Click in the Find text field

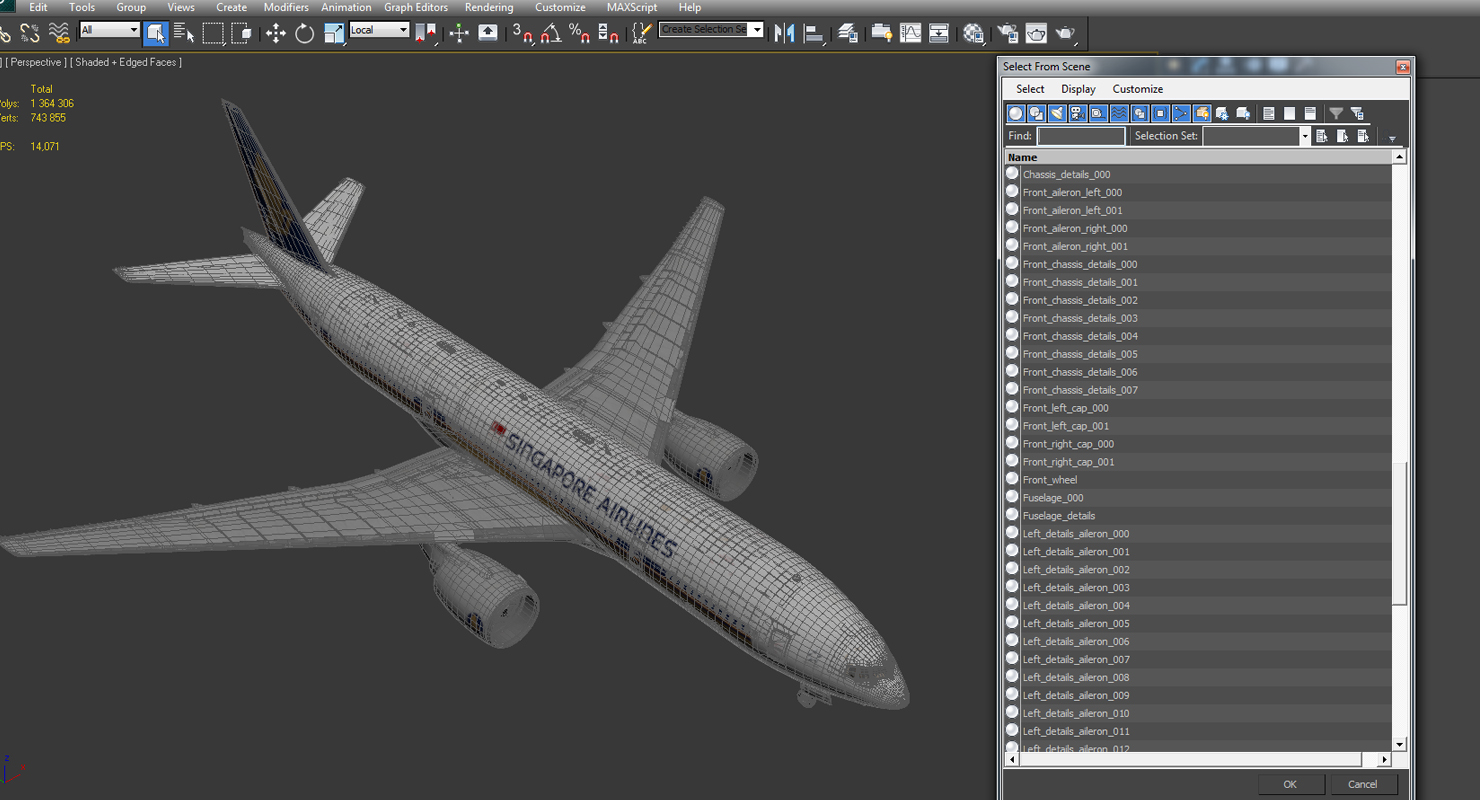point(1081,136)
